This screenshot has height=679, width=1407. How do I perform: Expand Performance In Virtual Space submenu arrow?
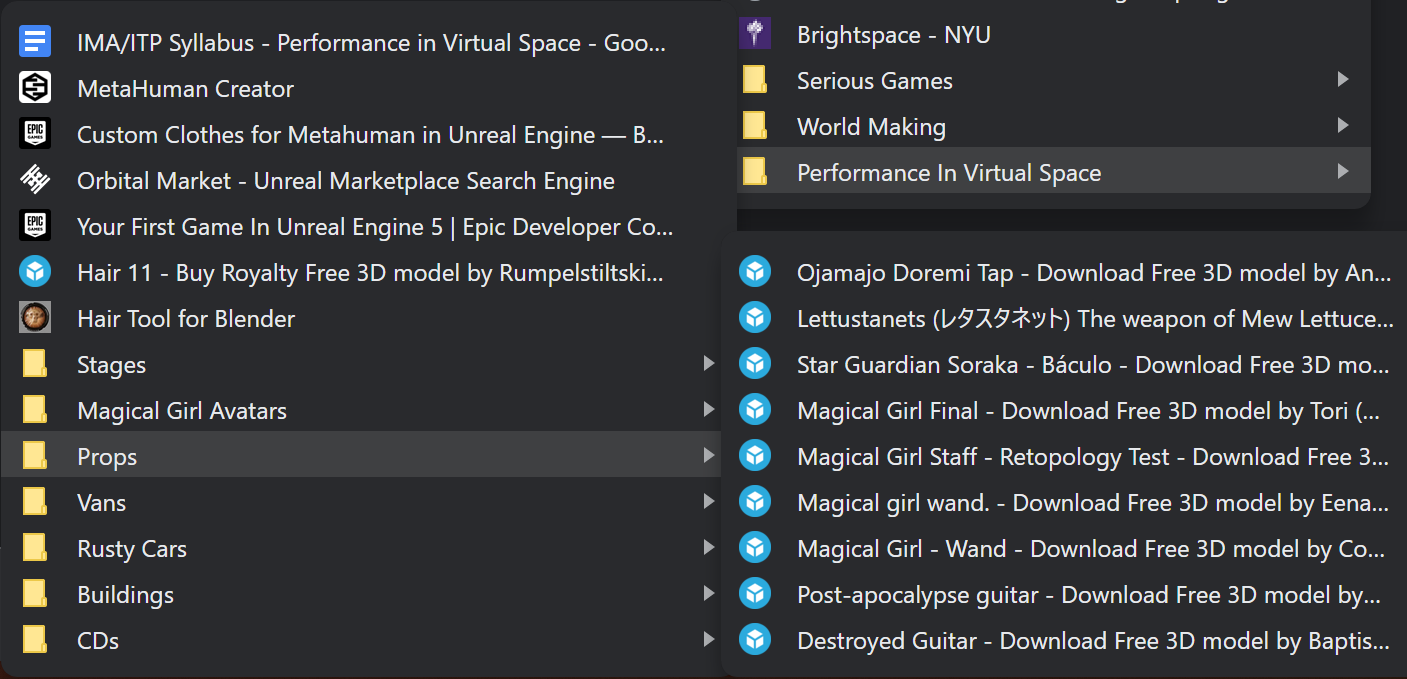tap(1343, 172)
